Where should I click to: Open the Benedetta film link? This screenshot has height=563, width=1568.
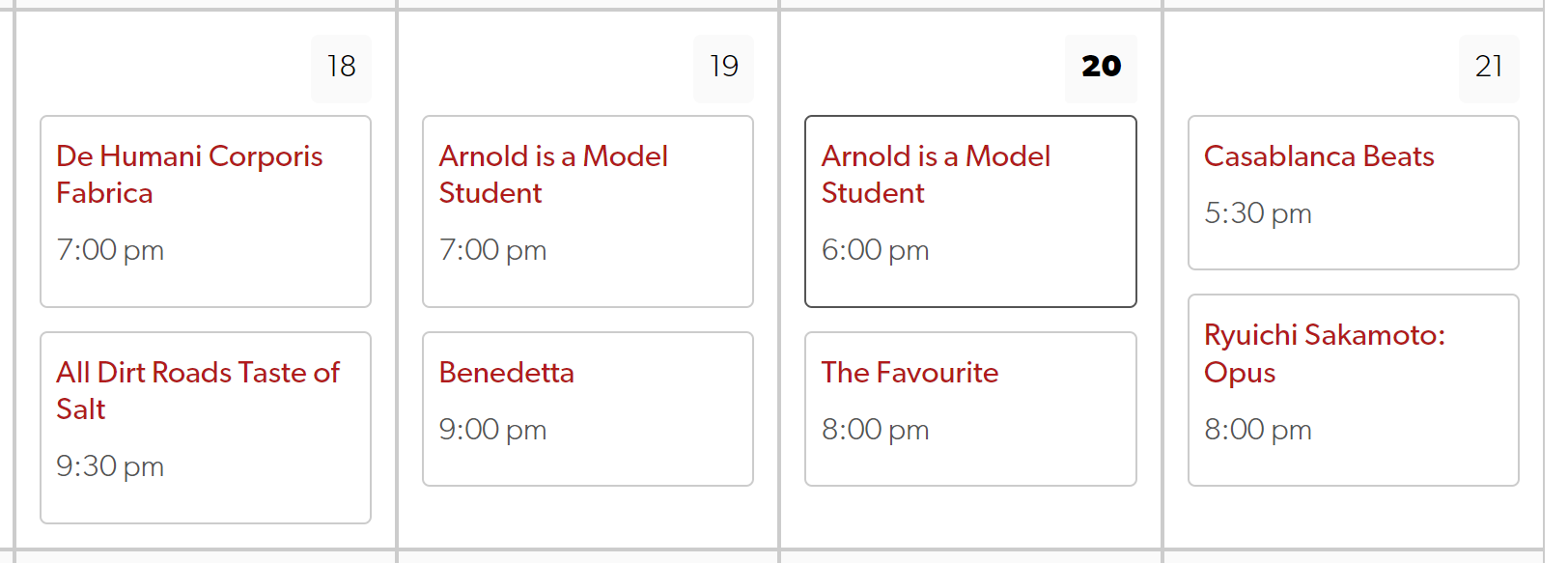(506, 373)
